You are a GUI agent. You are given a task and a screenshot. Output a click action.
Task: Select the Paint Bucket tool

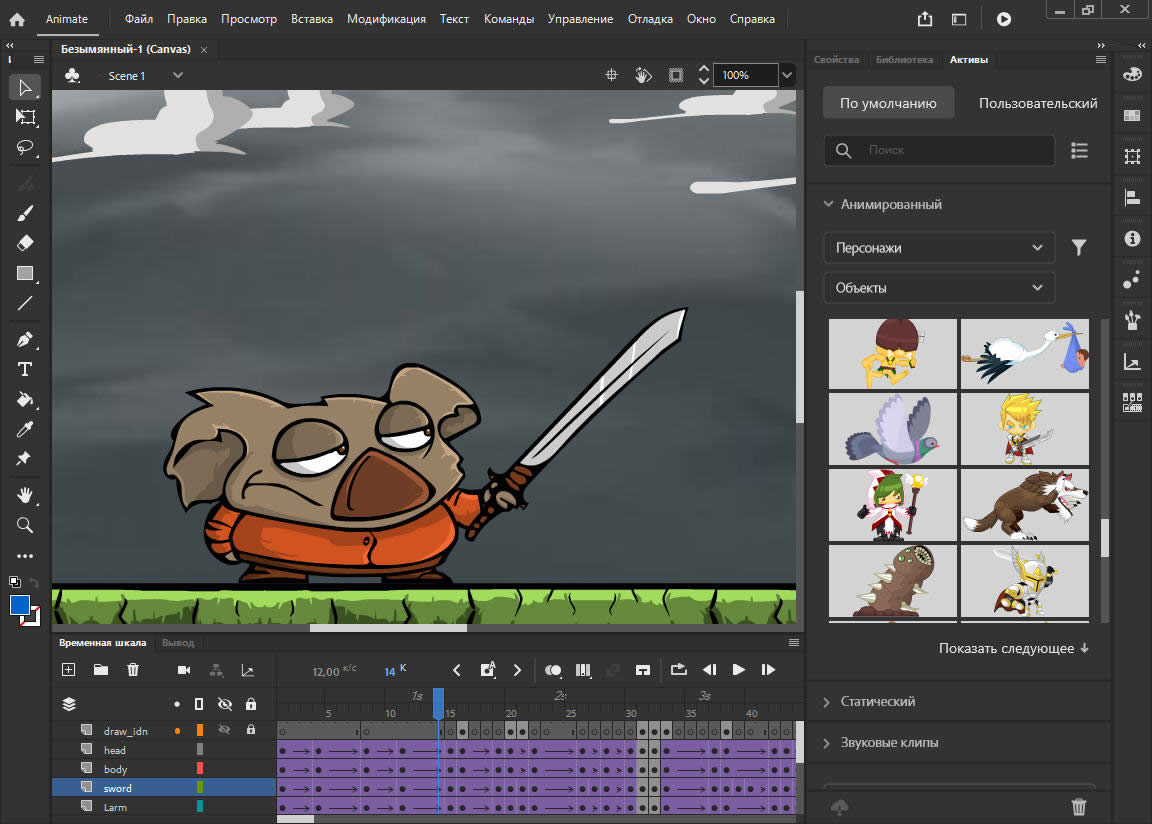[x=26, y=399]
